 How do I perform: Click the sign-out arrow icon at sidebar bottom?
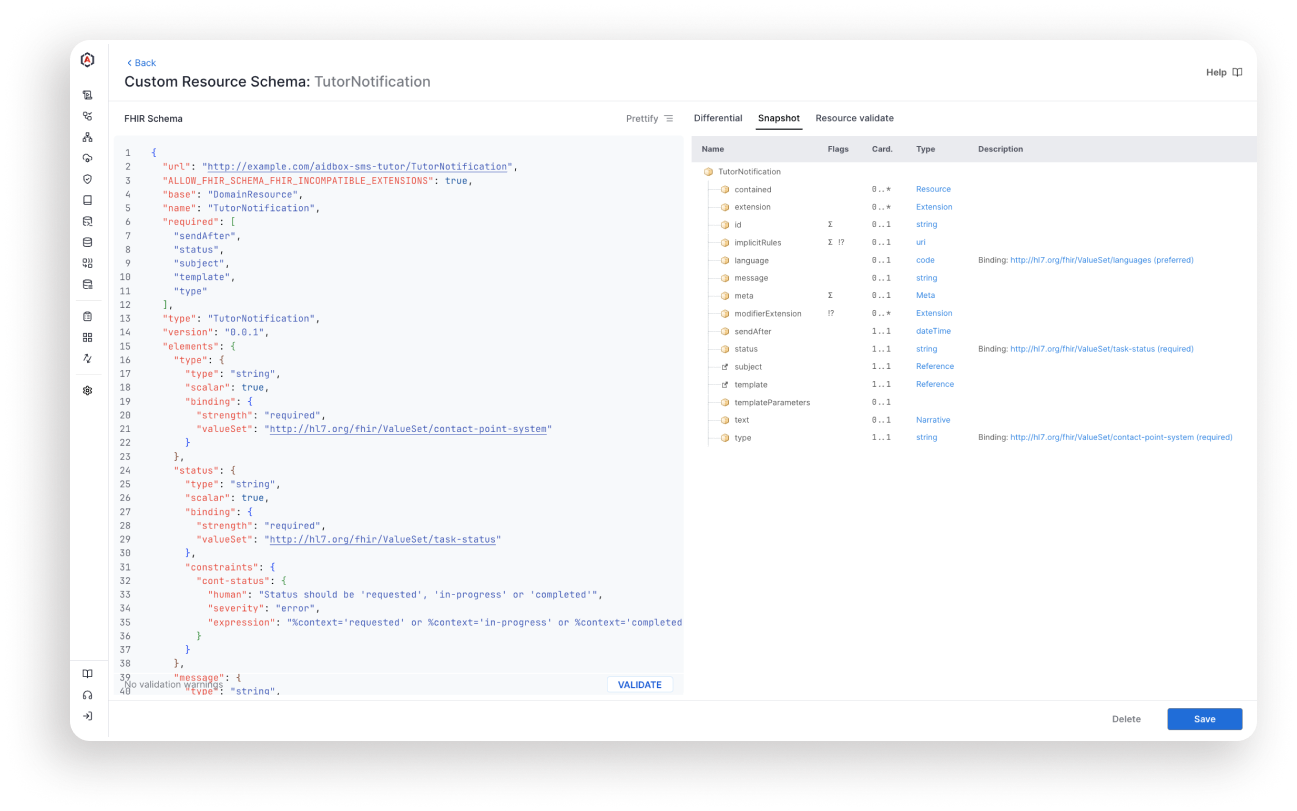[x=88, y=716]
